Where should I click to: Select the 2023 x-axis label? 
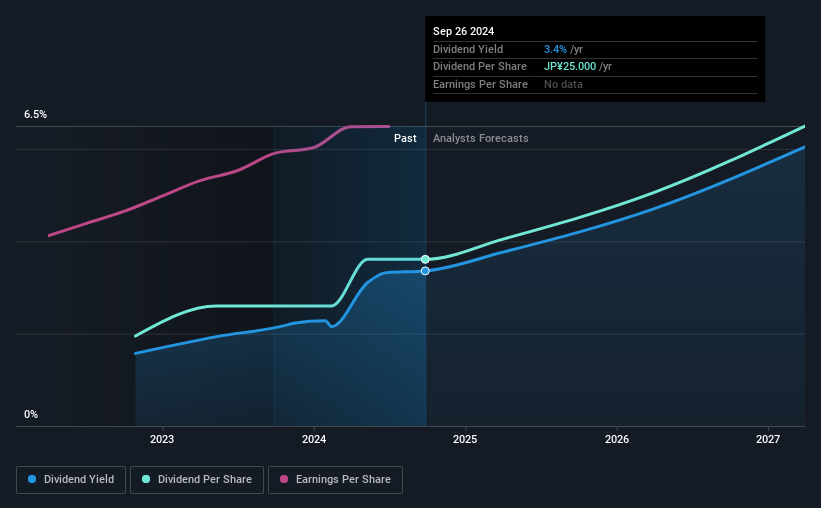coord(162,439)
